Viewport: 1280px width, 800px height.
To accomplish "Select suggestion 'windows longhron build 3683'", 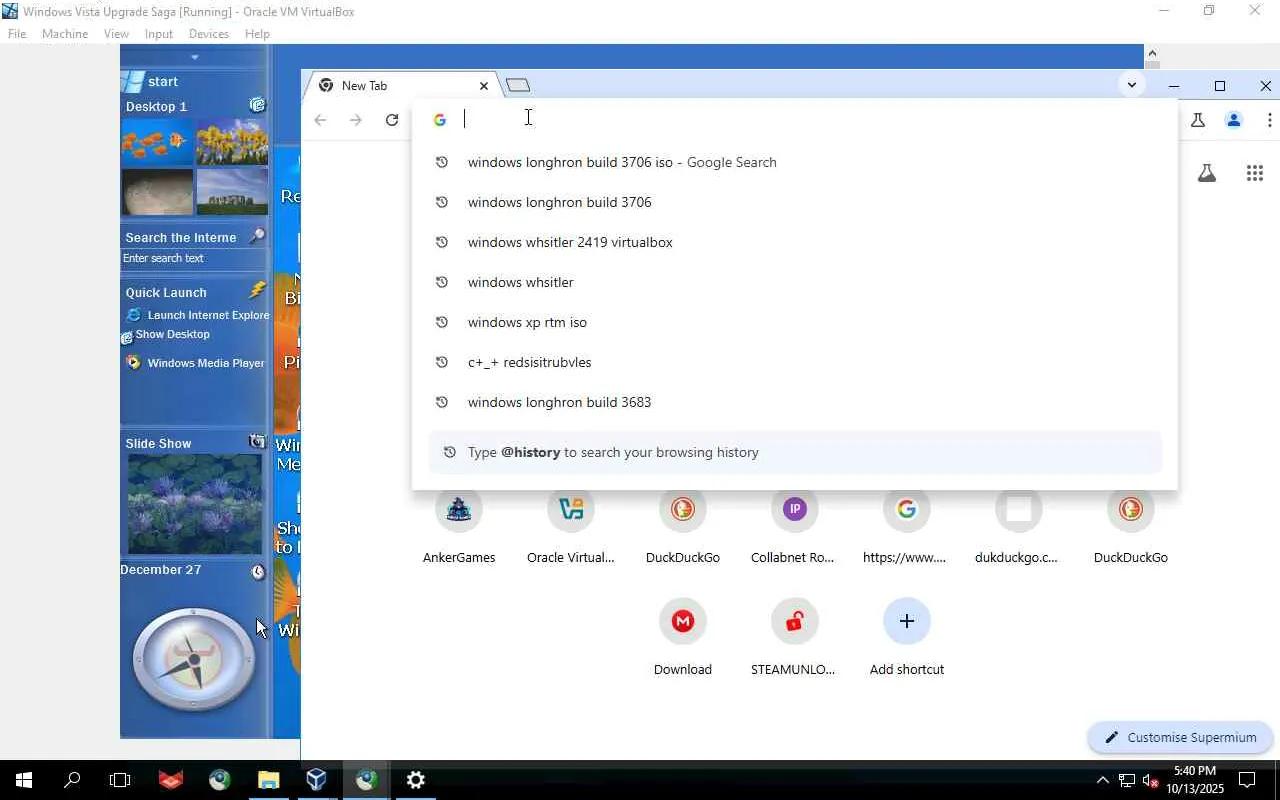I will click(795, 402).
